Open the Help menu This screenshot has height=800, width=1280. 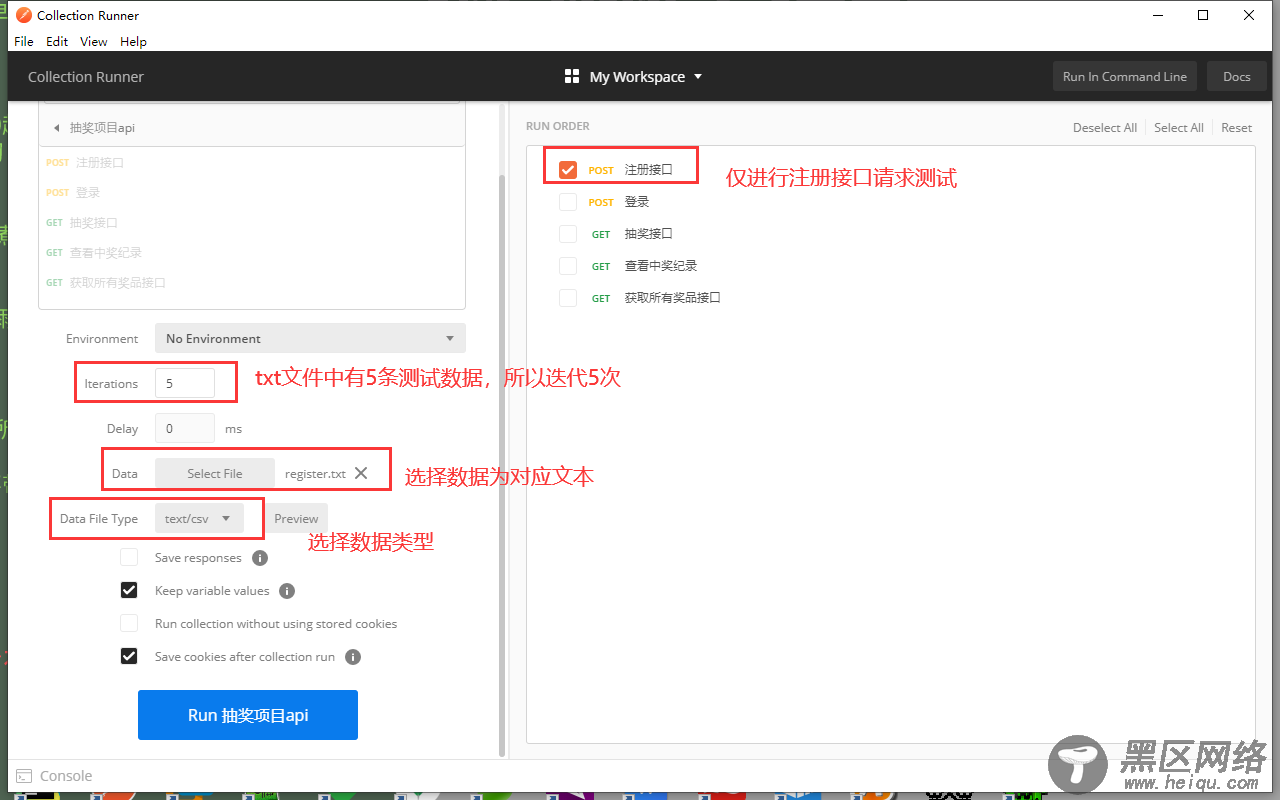[133, 41]
